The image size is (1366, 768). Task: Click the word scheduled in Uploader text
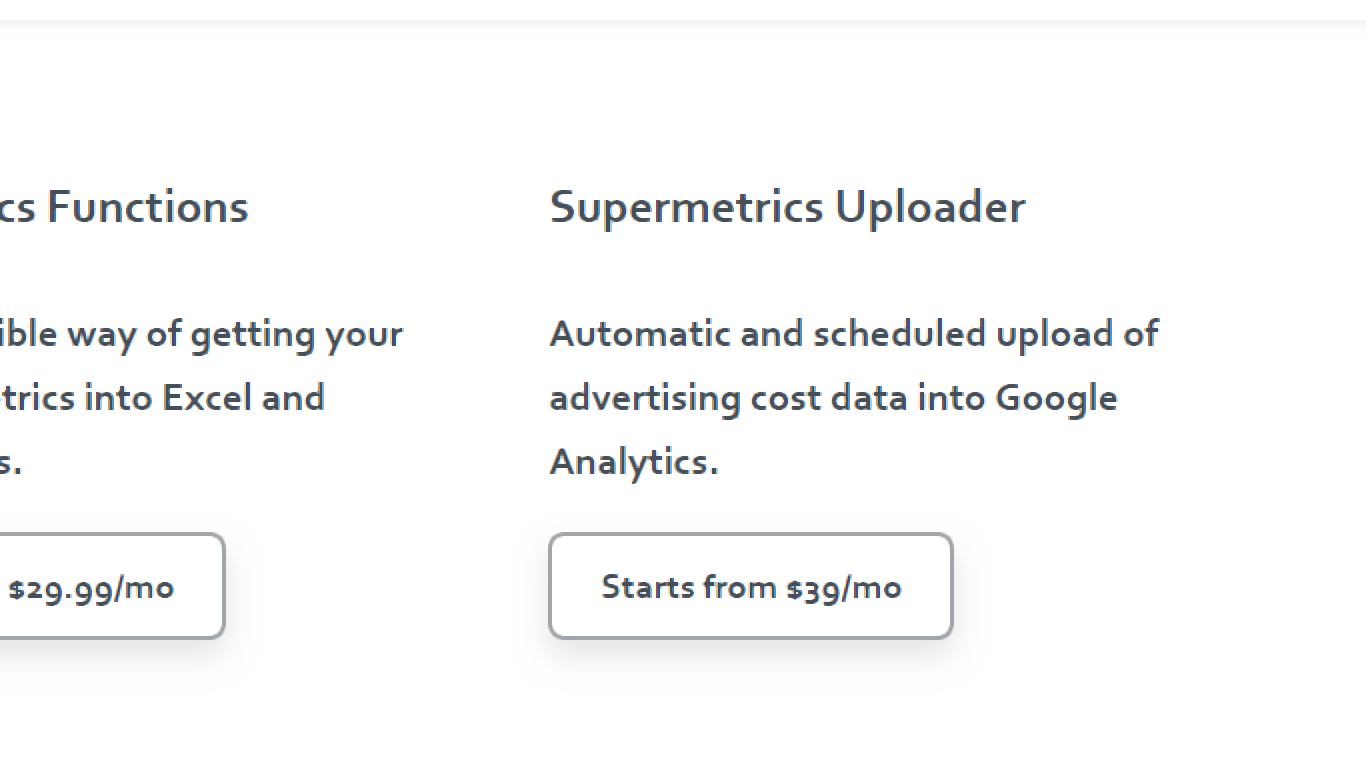point(899,333)
